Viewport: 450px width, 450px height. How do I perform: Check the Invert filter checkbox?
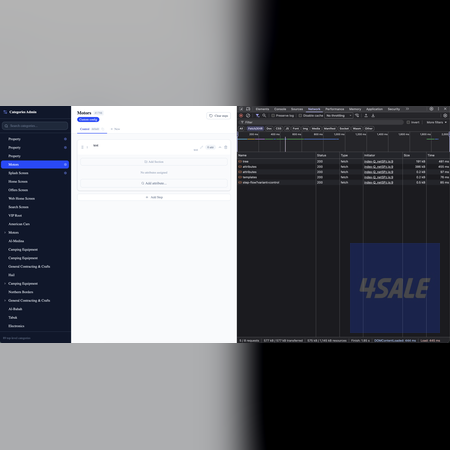click(408, 122)
